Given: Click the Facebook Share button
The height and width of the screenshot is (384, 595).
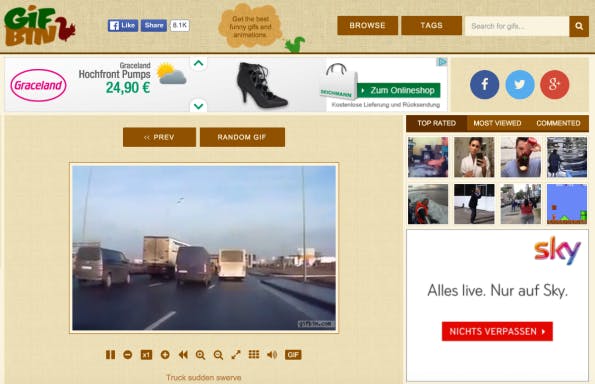Looking at the screenshot, I should point(154,25).
